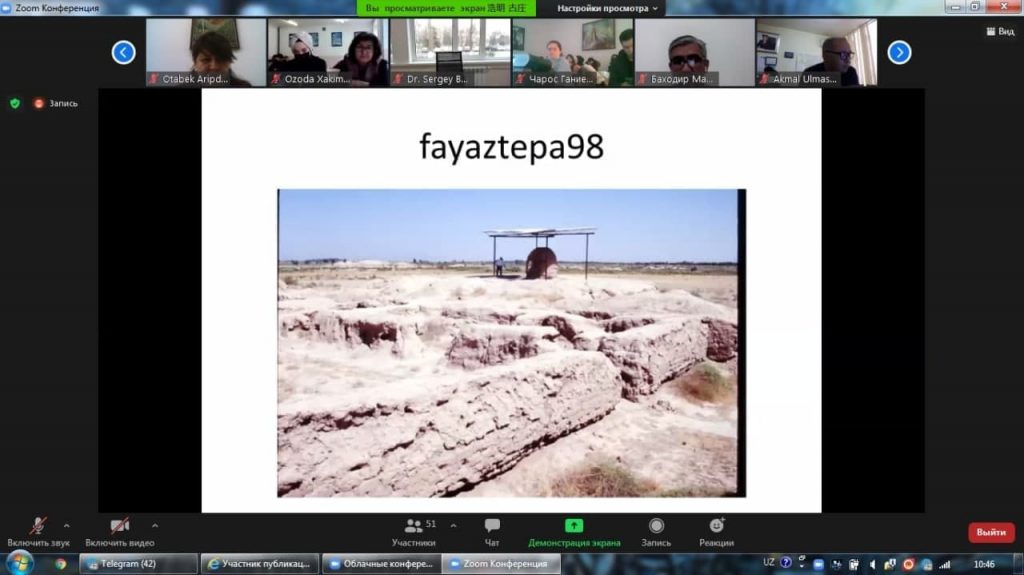Open the Участники participants panel

tap(414, 532)
